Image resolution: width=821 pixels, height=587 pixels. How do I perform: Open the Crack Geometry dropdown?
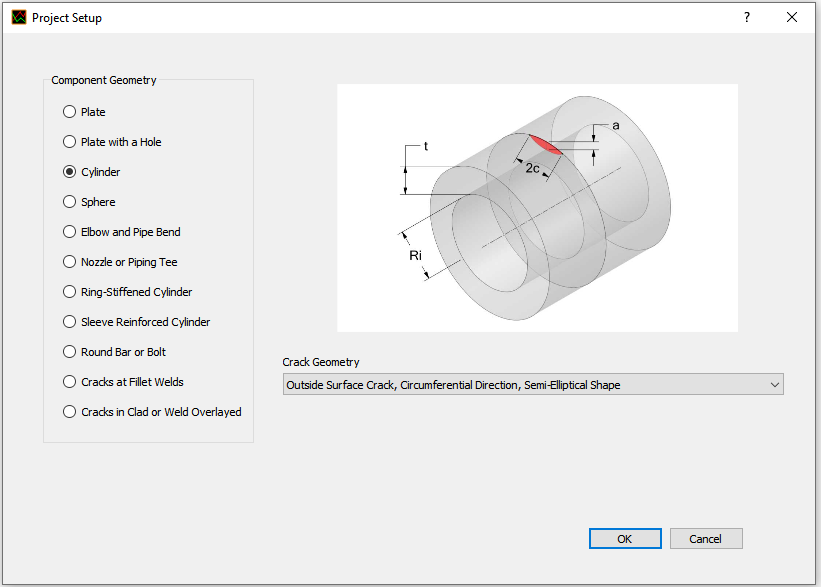(x=520, y=385)
